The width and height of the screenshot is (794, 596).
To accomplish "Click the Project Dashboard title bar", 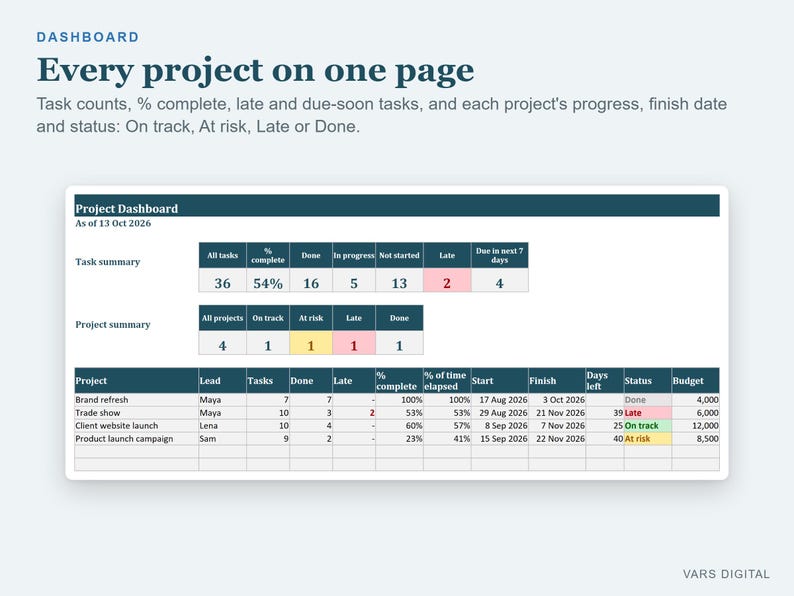I will pos(396,206).
